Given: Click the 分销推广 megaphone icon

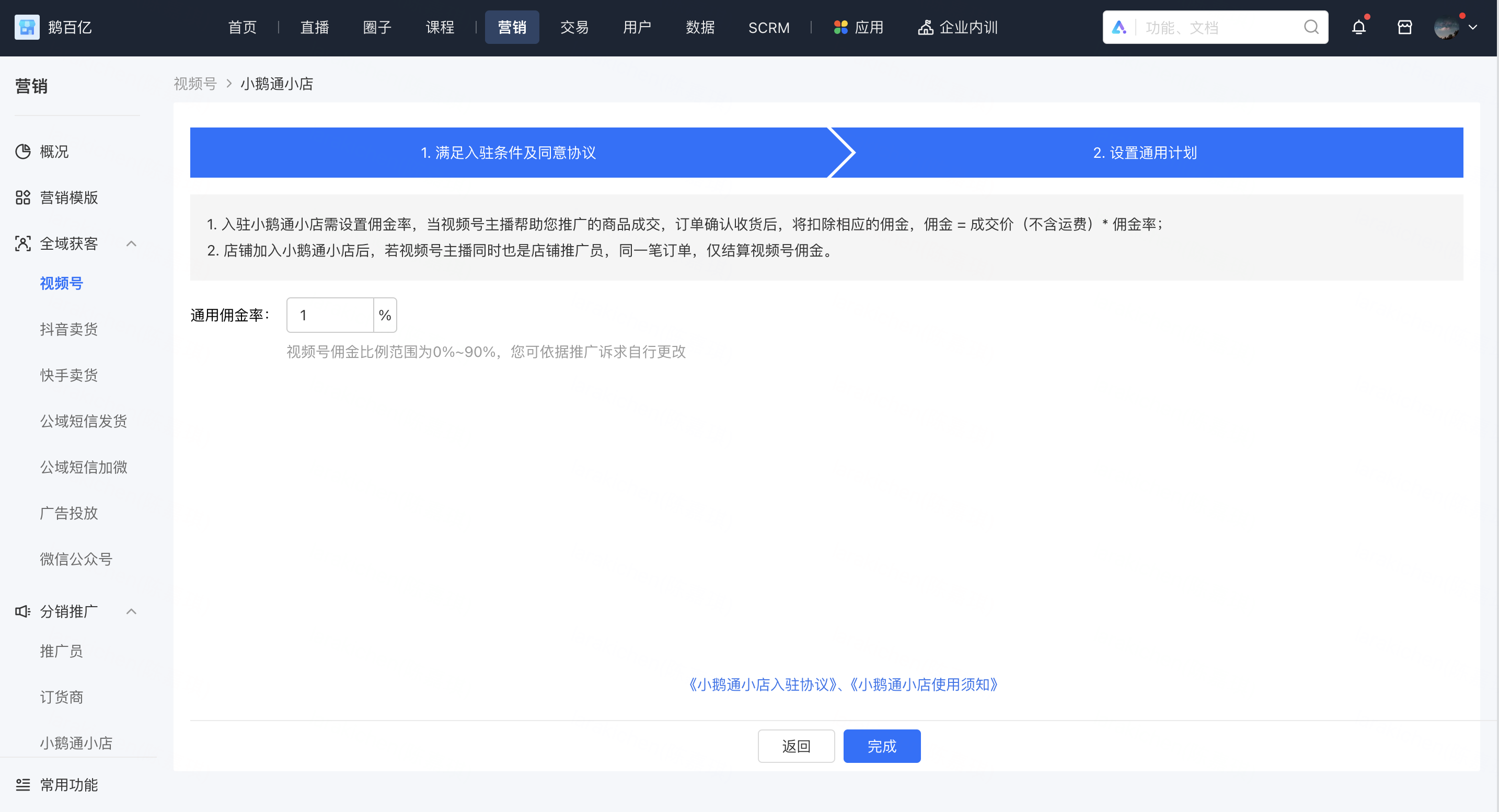Looking at the screenshot, I should point(22,611).
